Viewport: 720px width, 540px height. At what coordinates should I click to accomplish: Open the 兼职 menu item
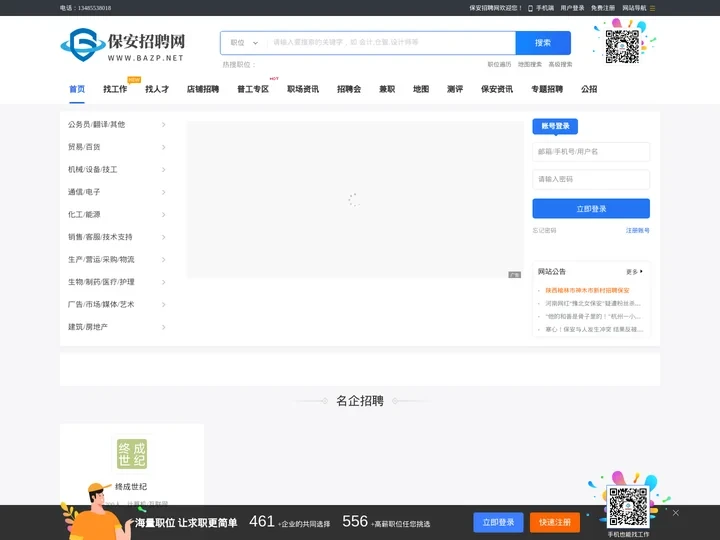[x=387, y=89]
